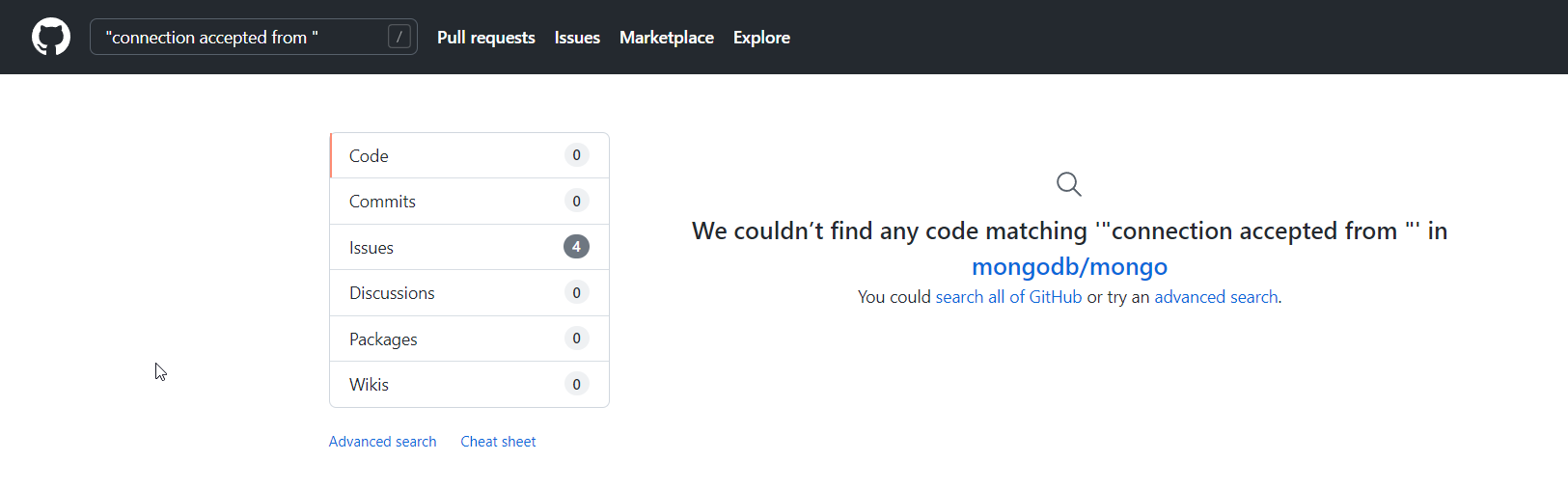Viewport: 1568px width, 488px height.
Task: Click the count badge showing 4 results
Action: 576,247
